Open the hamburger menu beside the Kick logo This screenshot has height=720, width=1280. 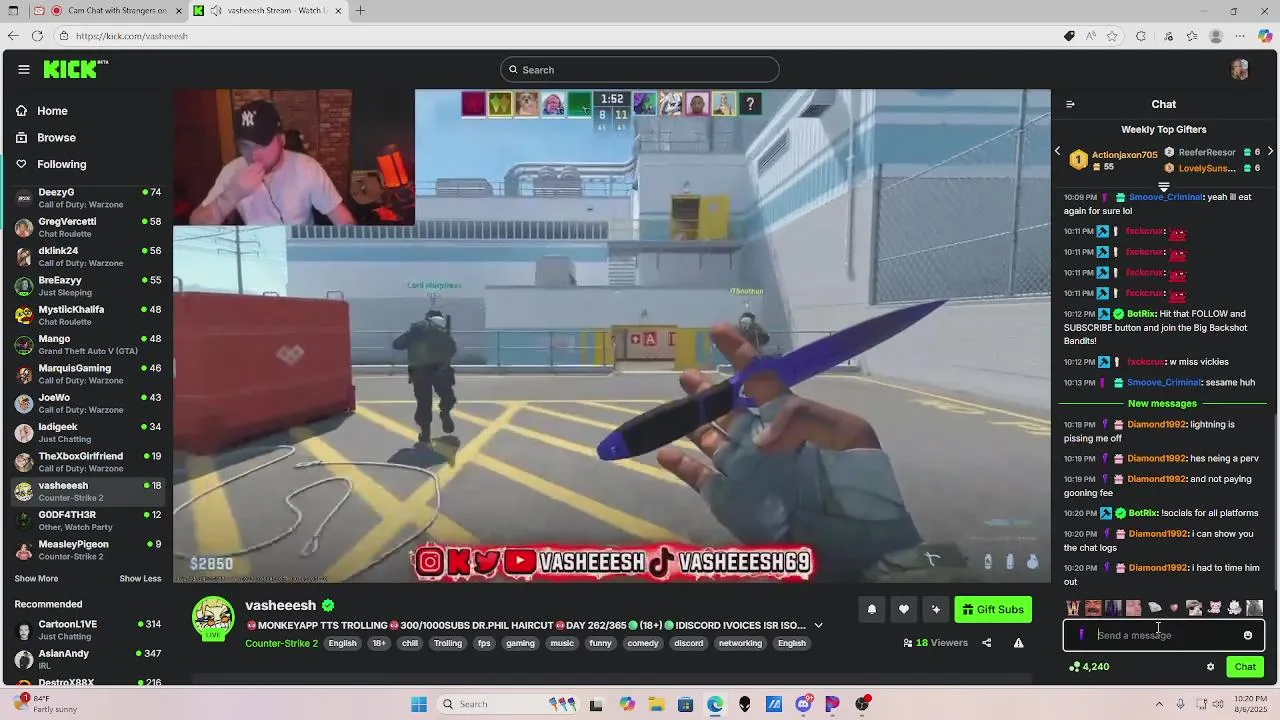23,69
